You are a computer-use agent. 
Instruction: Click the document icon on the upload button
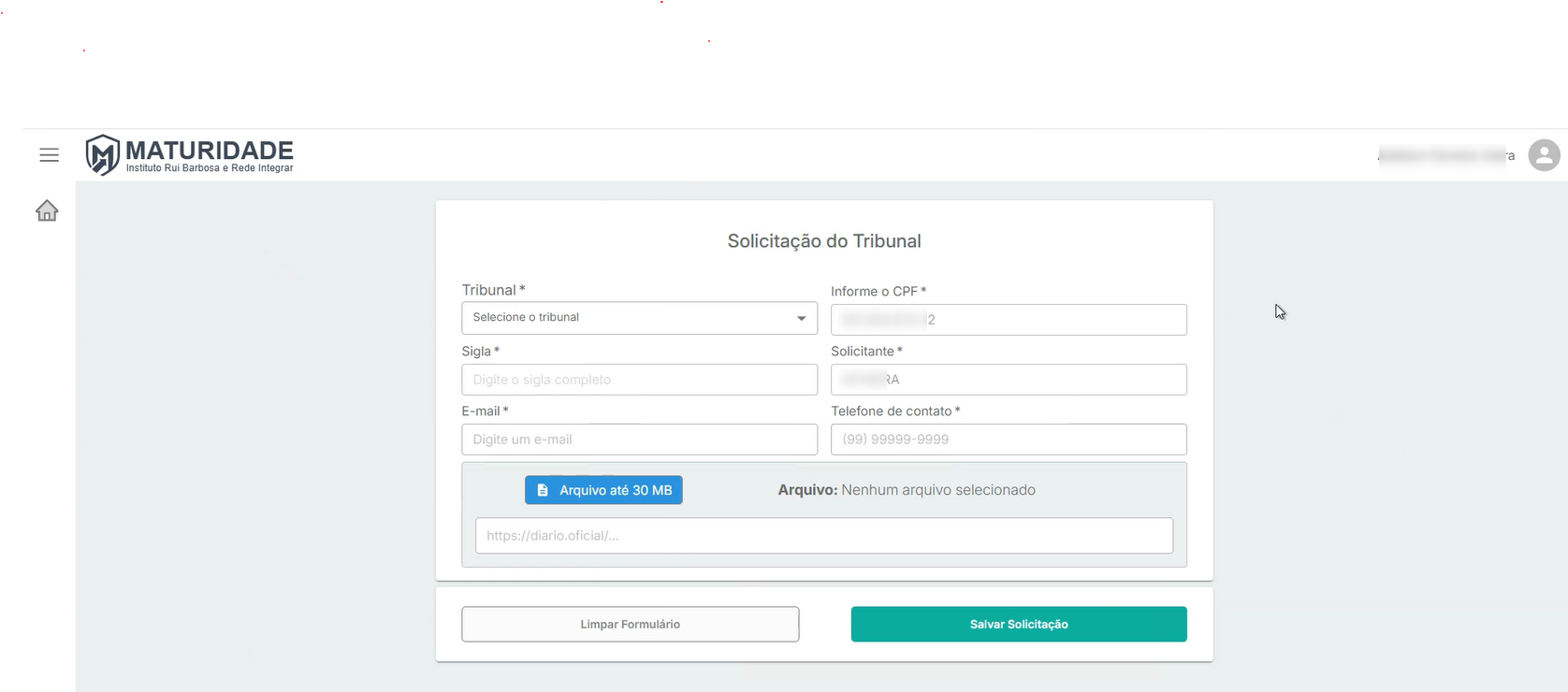tap(543, 490)
